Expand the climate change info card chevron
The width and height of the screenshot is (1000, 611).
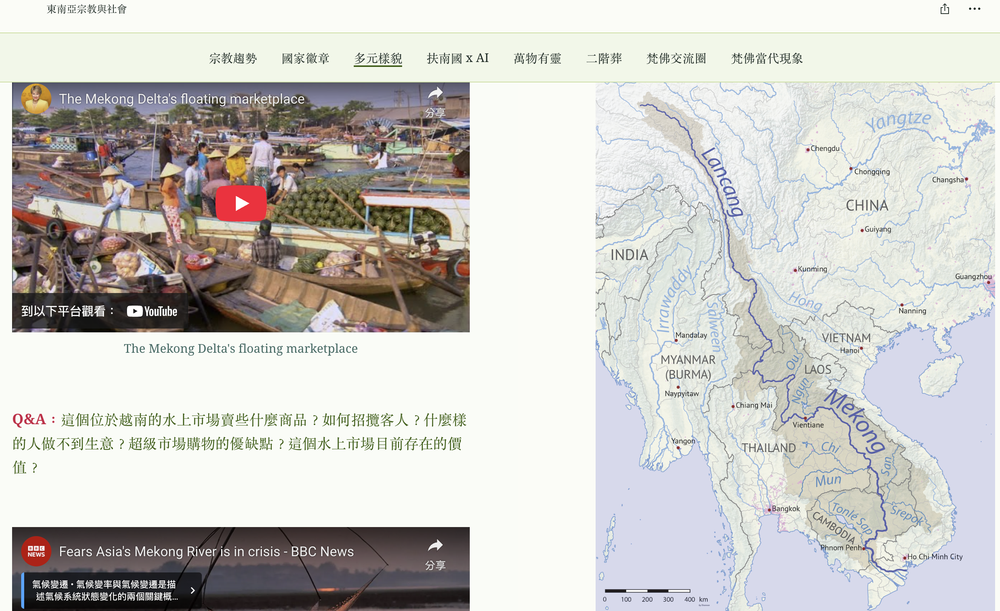[x=192, y=590]
